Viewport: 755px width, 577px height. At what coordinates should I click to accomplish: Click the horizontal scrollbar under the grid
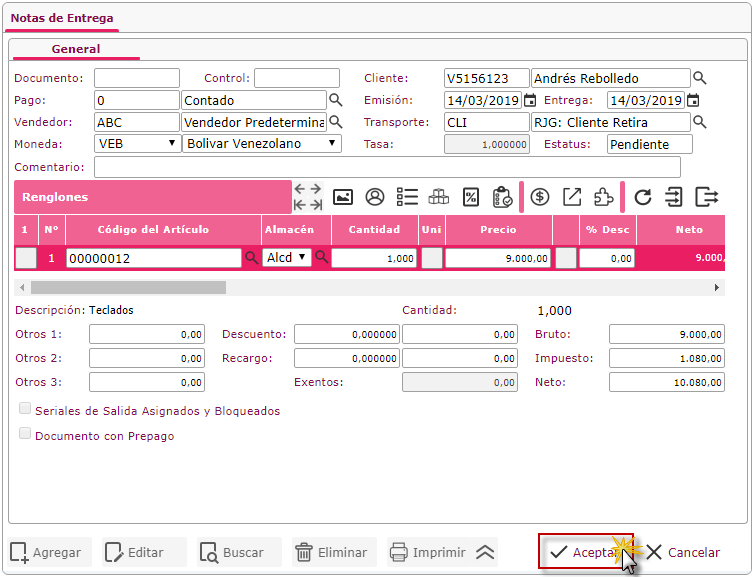point(128,288)
